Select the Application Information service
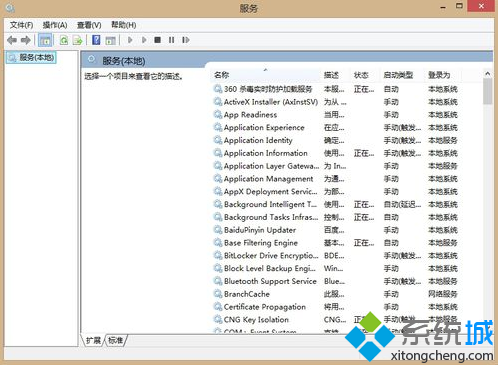This screenshot has width=498, height=366. point(336,153)
